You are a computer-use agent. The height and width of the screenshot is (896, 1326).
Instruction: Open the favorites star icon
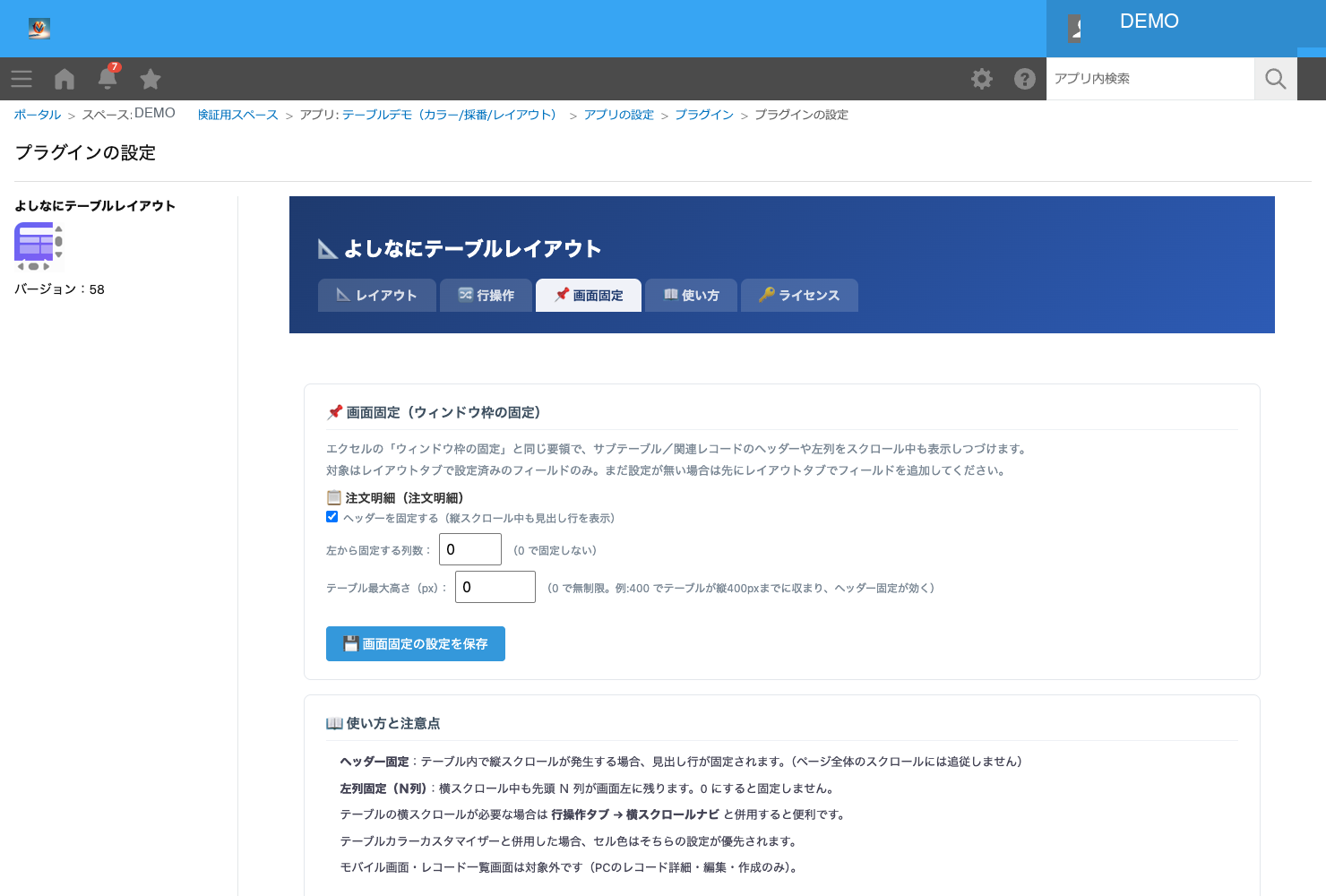(151, 79)
